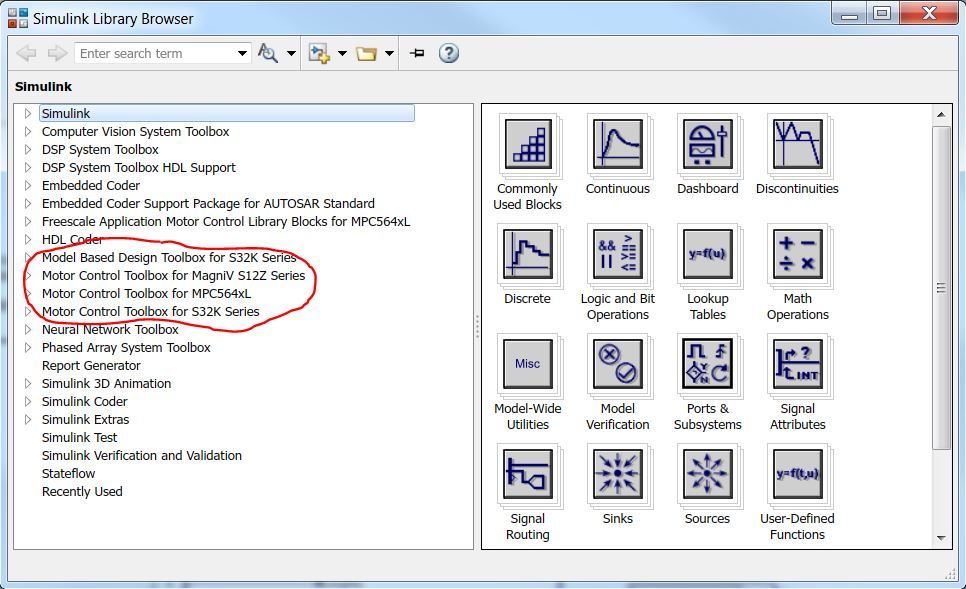Select HDL Coder in the tree
Screen dimensions: 966x589
[72, 240]
